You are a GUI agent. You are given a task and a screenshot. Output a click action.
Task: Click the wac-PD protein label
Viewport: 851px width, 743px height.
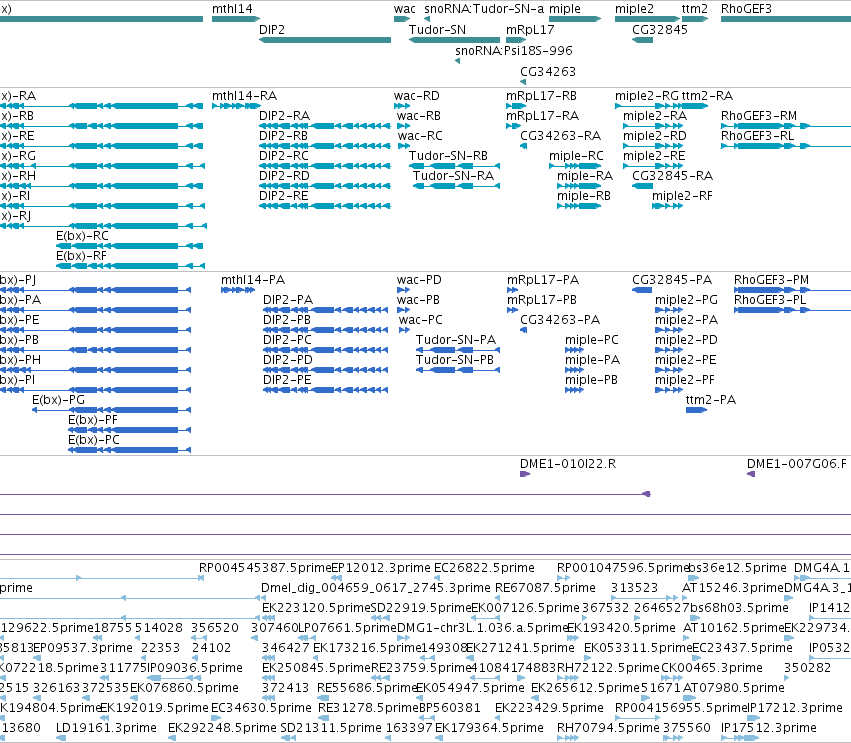click(x=419, y=280)
